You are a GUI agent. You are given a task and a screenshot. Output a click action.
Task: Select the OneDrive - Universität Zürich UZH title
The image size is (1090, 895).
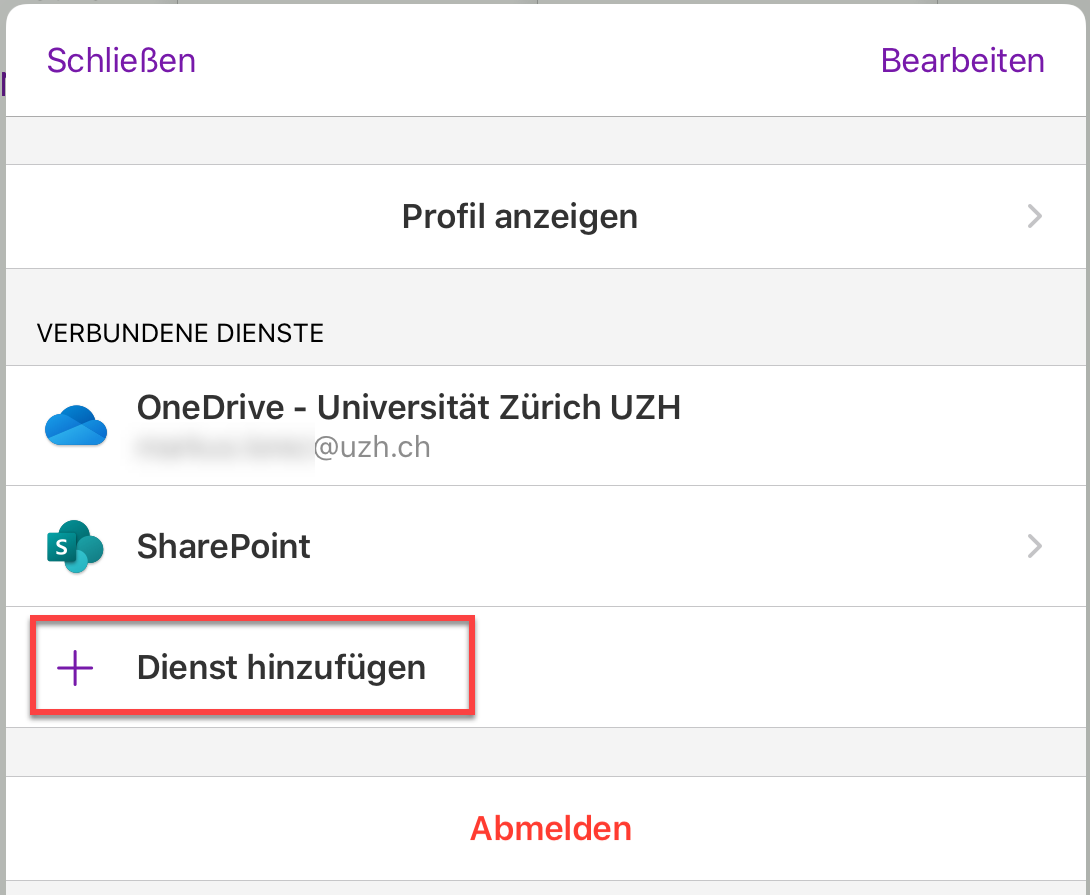pyautogui.click(x=408, y=407)
